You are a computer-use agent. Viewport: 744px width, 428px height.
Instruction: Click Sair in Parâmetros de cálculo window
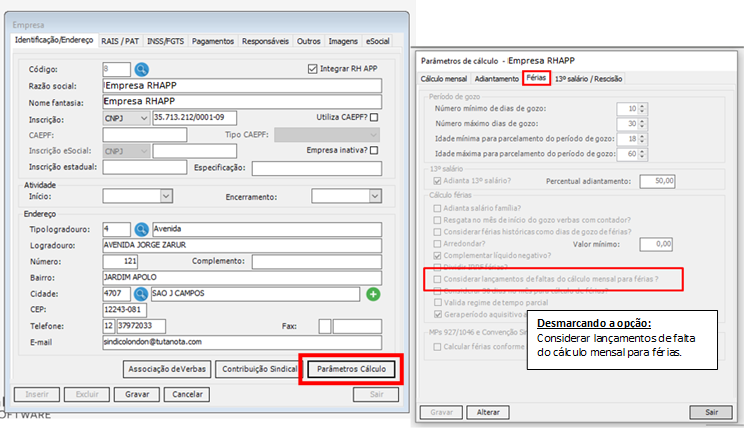click(711, 412)
